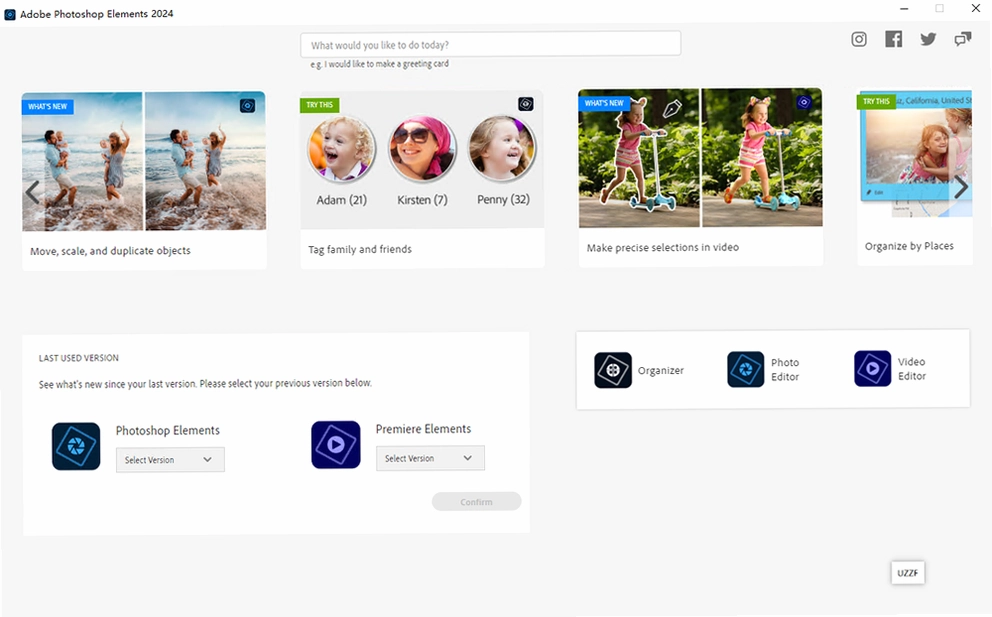This screenshot has height=617, width=992.
Task: Open the Facebook icon link
Action: pyautogui.click(x=893, y=39)
